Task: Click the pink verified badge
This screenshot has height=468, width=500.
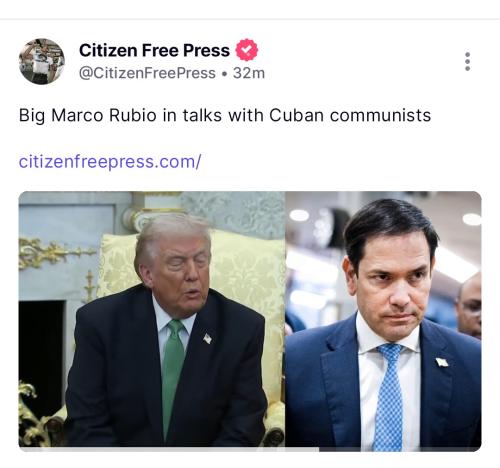Action: (x=247, y=50)
